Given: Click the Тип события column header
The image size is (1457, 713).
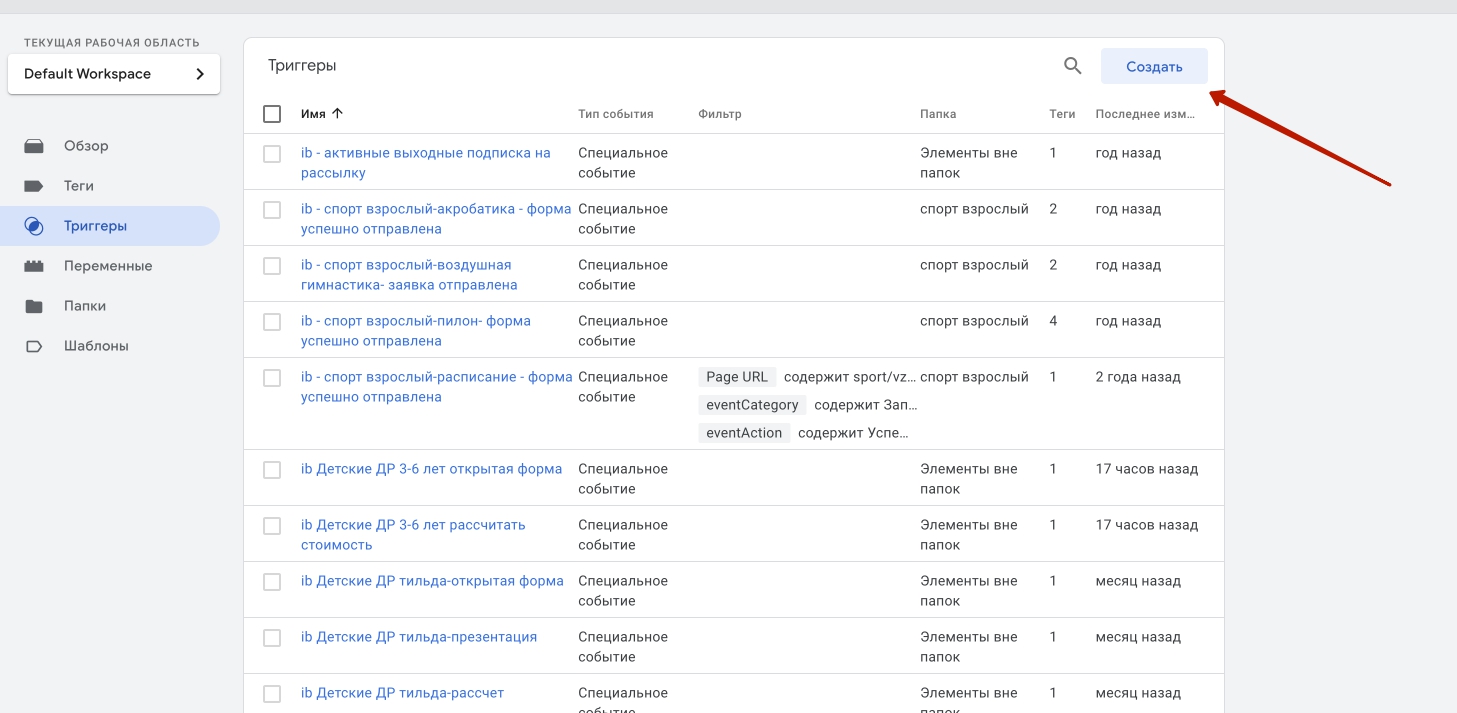Looking at the screenshot, I should click(615, 114).
